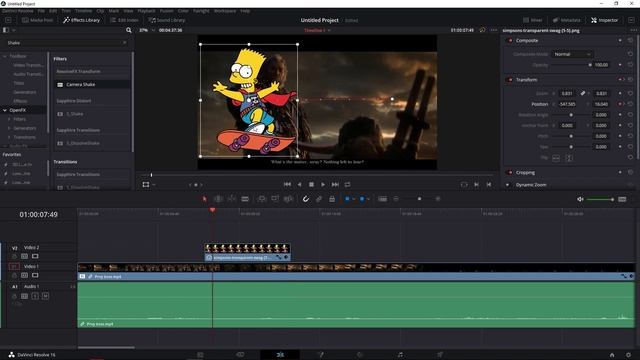Select the Blade Edit Mode tool
Image resolution: width=640 pixels, height=360 pixels.
click(x=245, y=199)
